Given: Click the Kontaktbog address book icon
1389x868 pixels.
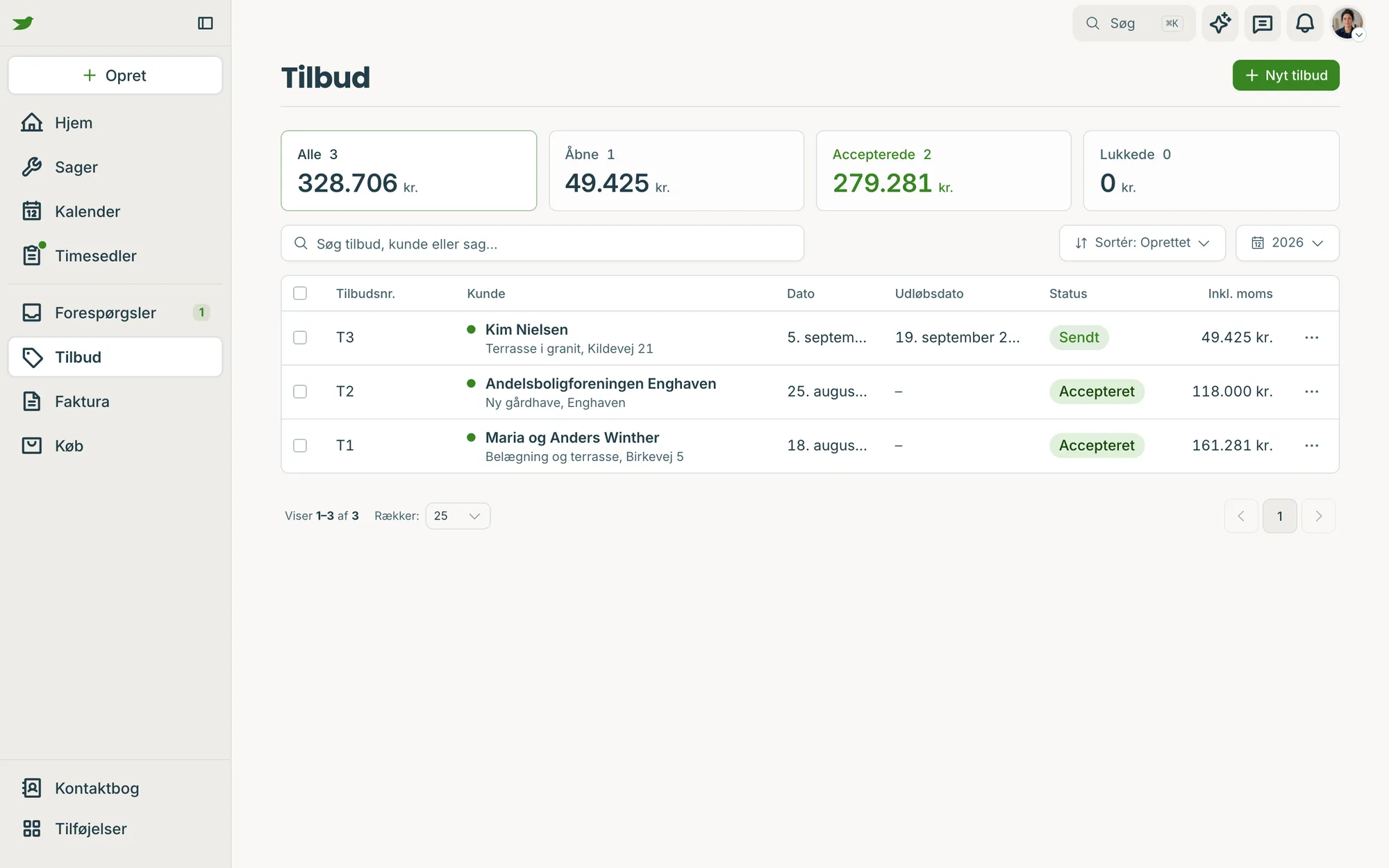Looking at the screenshot, I should coord(32,788).
